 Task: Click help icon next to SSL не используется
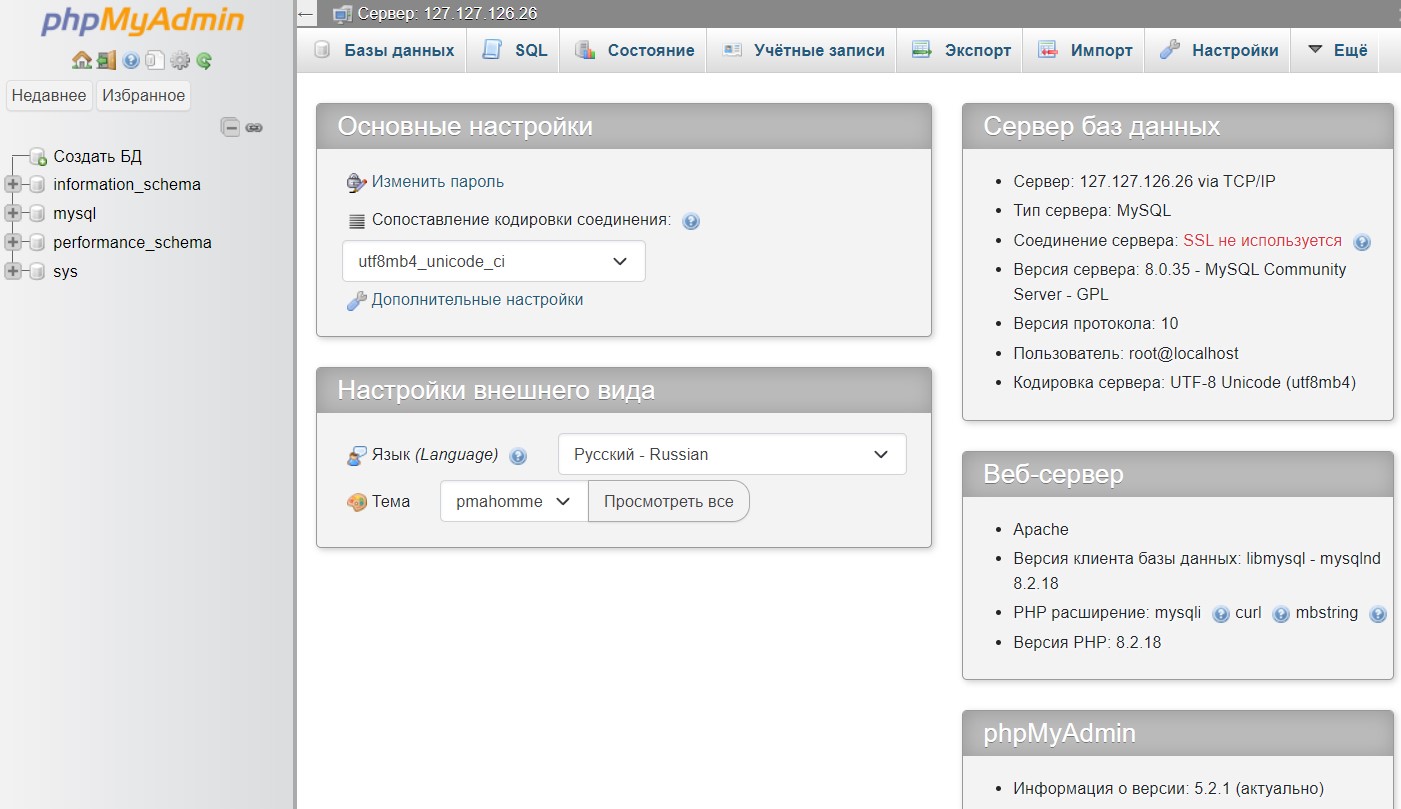(x=1361, y=242)
